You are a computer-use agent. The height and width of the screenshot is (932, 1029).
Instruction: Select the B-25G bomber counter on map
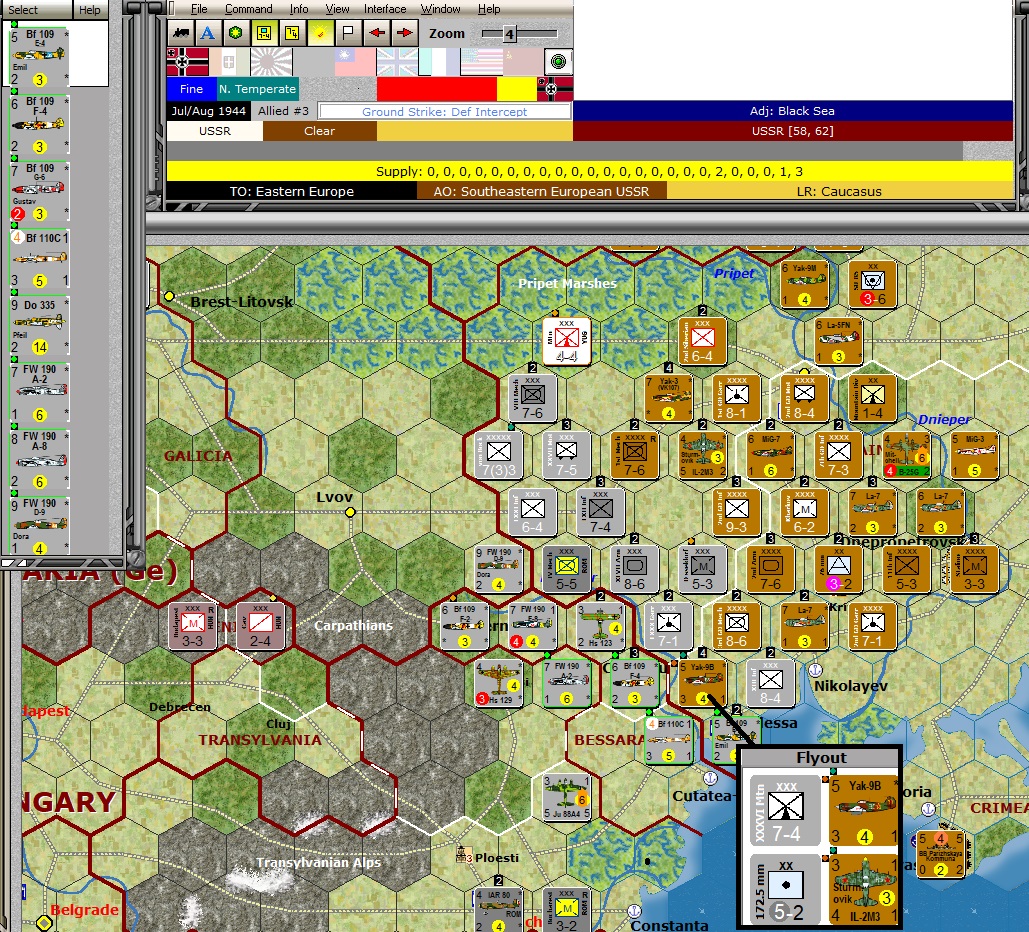click(x=906, y=454)
